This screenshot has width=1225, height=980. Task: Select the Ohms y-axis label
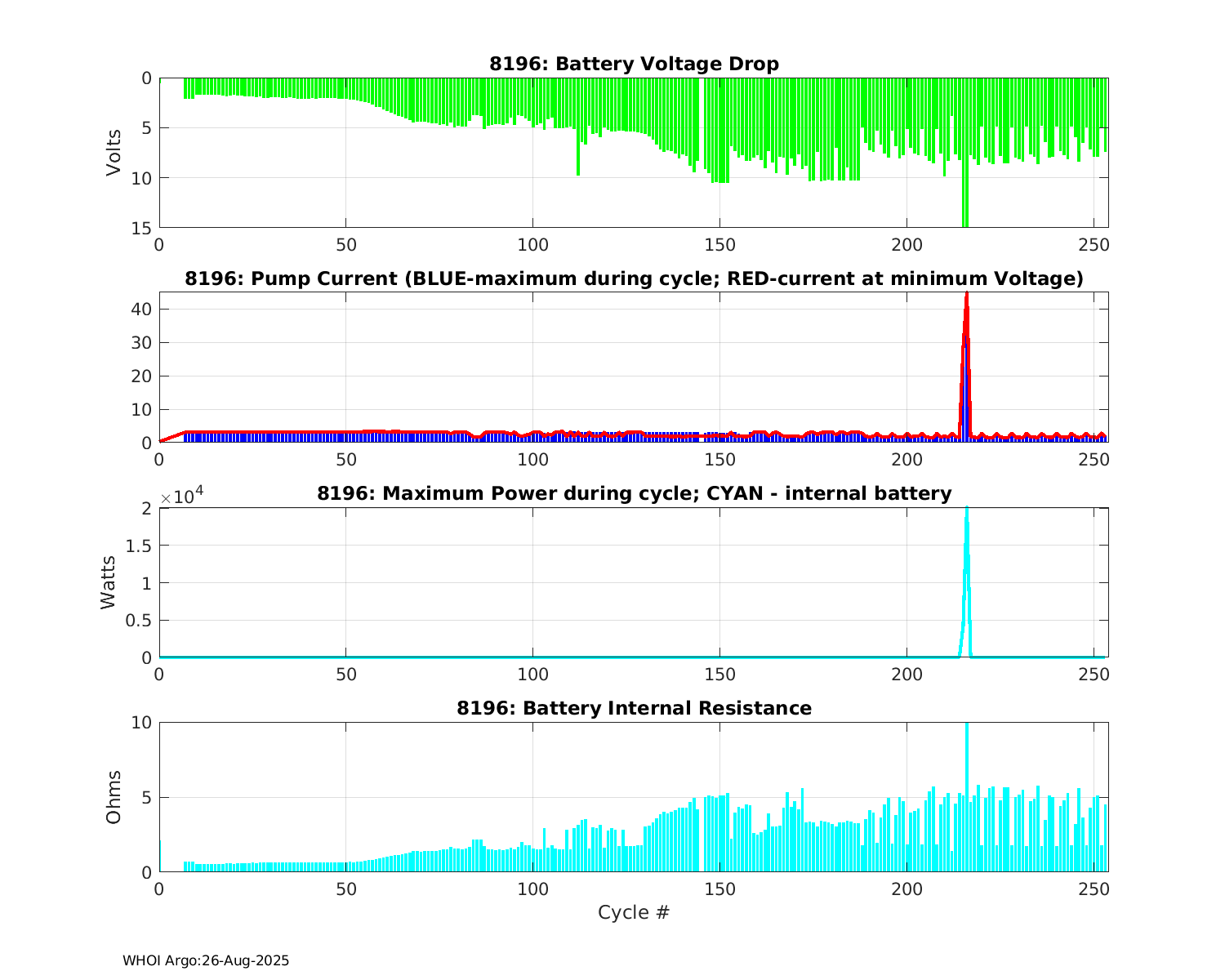[x=114, y=796]
